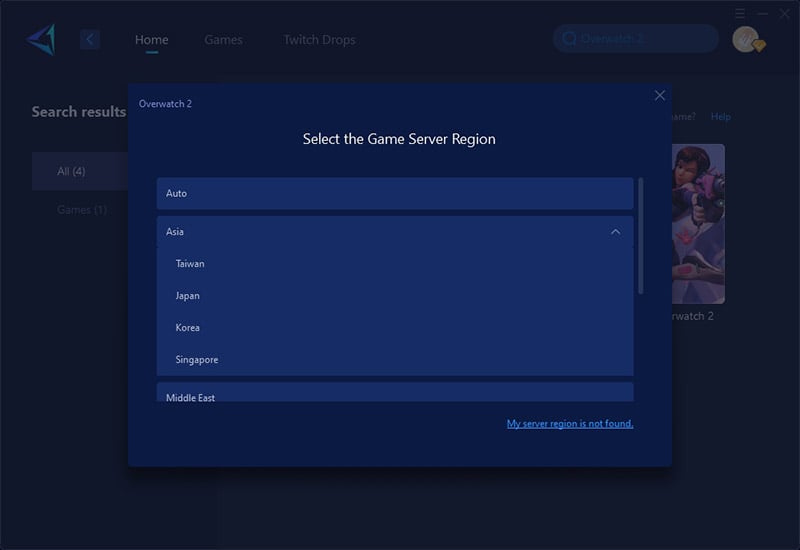Choose the Japan server

pyautogui.click(x=395, y=296)
